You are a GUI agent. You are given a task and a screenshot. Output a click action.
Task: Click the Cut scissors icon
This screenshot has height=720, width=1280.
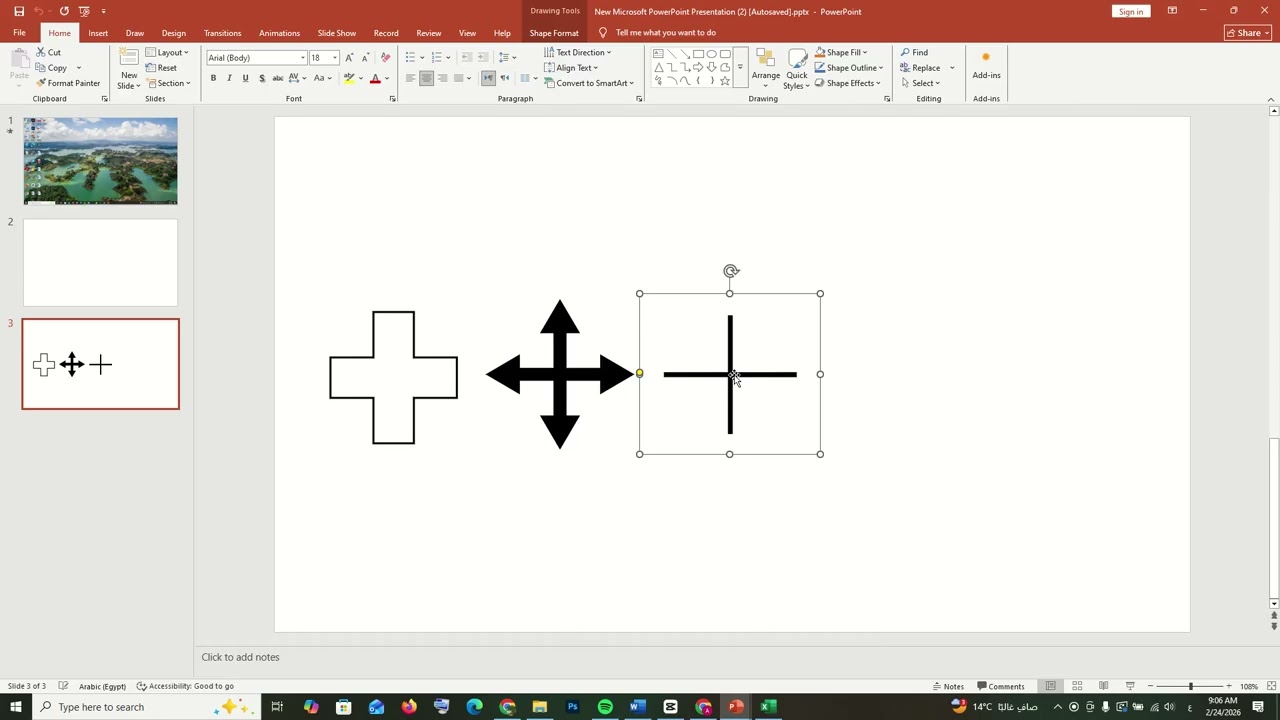click(x=41, y=52)
